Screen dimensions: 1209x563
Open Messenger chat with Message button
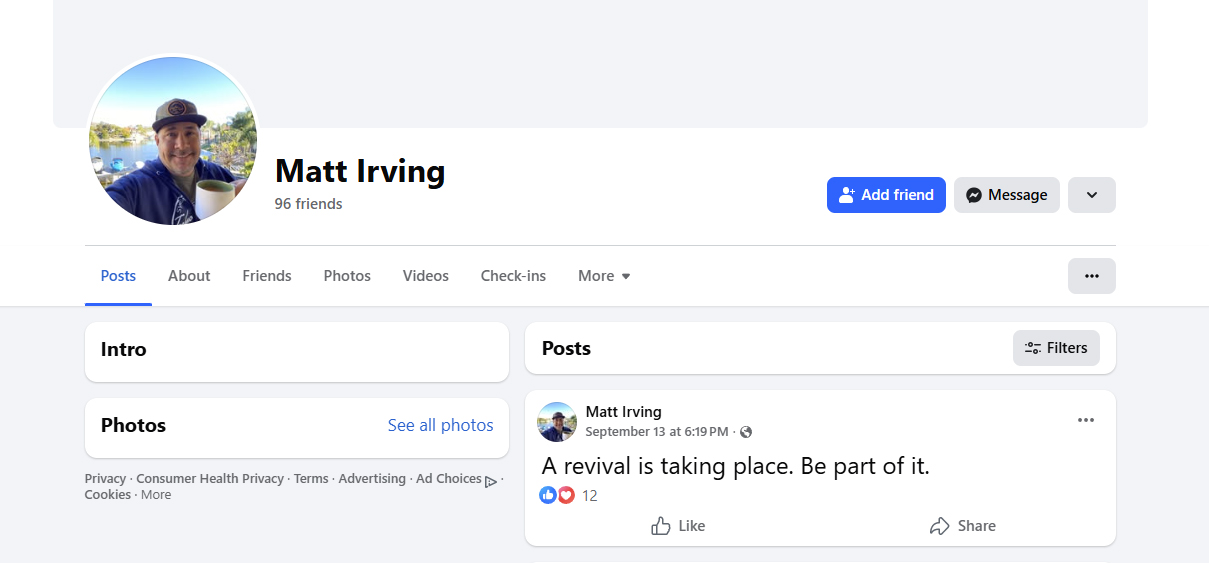pos(1006,195)
